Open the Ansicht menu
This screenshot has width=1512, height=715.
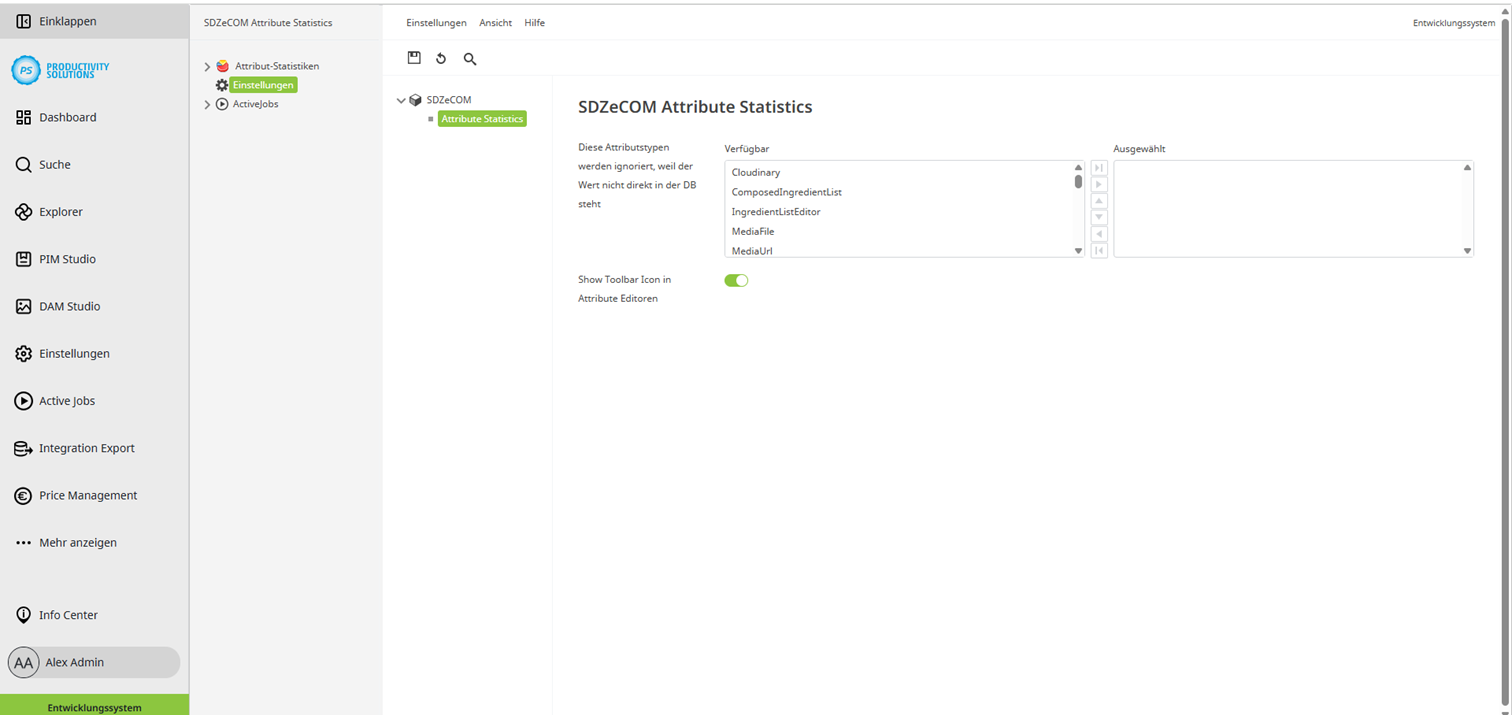pyautogui.click(x=495, y=22)
